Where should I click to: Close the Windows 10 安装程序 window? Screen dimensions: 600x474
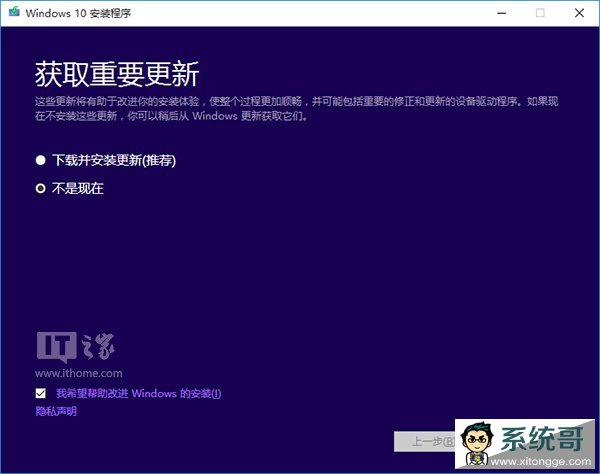[x=579, y=13]
